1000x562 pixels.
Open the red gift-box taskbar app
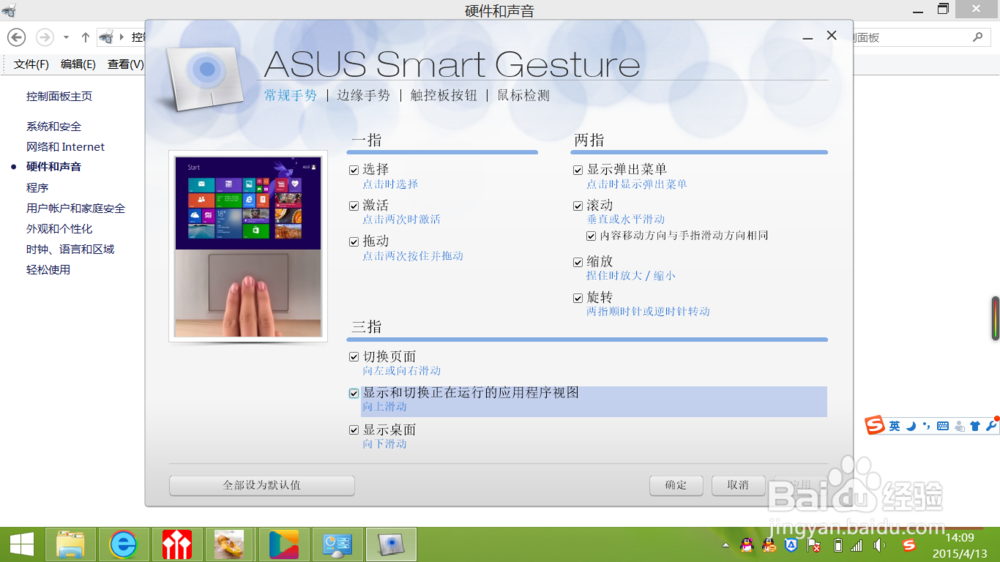[x=177, y=544]
